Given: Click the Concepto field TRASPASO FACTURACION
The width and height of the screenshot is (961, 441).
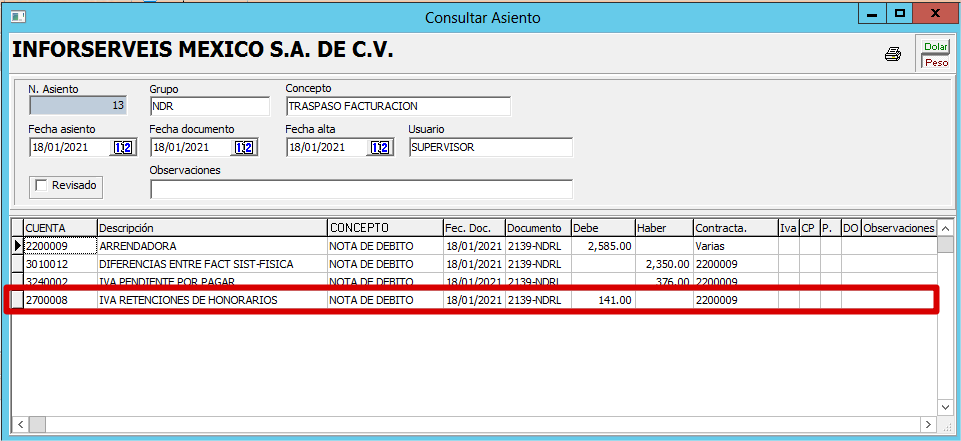Looking at the screenshot, I should pyautogui.click(x=398, y=106).
